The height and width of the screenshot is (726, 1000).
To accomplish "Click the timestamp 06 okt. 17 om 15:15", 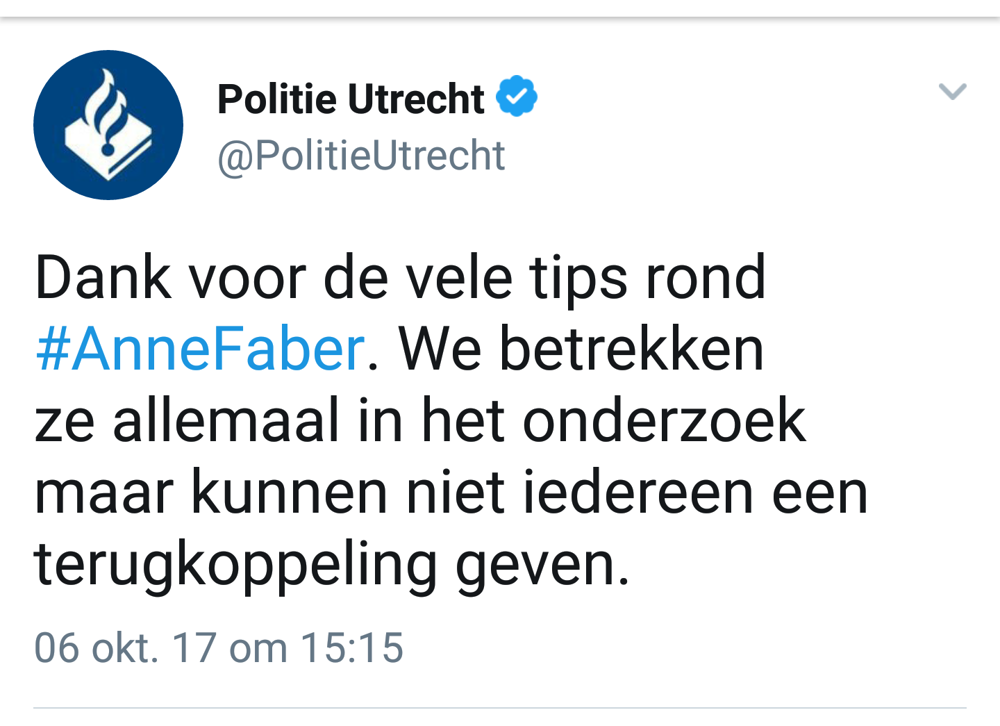I will [218, 647].
